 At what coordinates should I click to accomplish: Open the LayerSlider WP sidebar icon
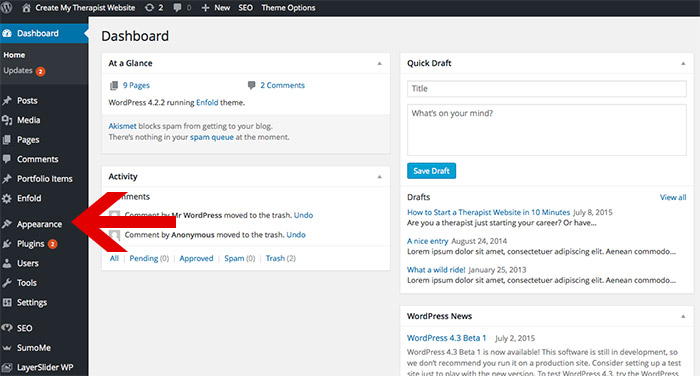coord(7,368)
